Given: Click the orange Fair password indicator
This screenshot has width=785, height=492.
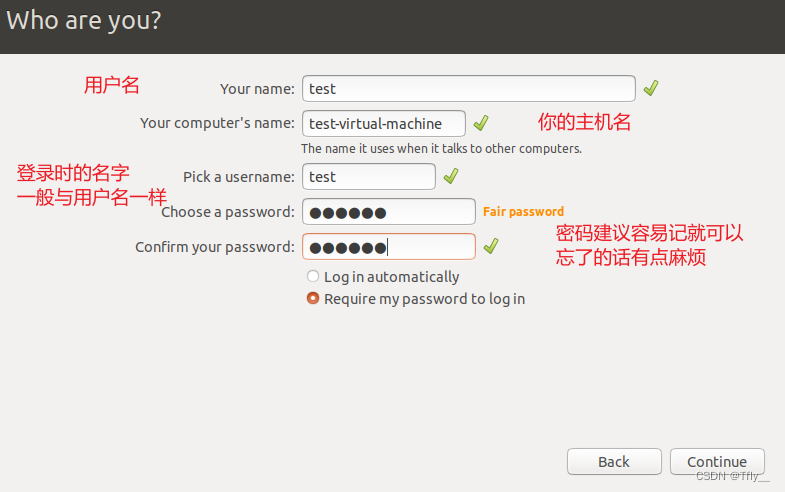Looking at the screenshot, I should (523, 212).
